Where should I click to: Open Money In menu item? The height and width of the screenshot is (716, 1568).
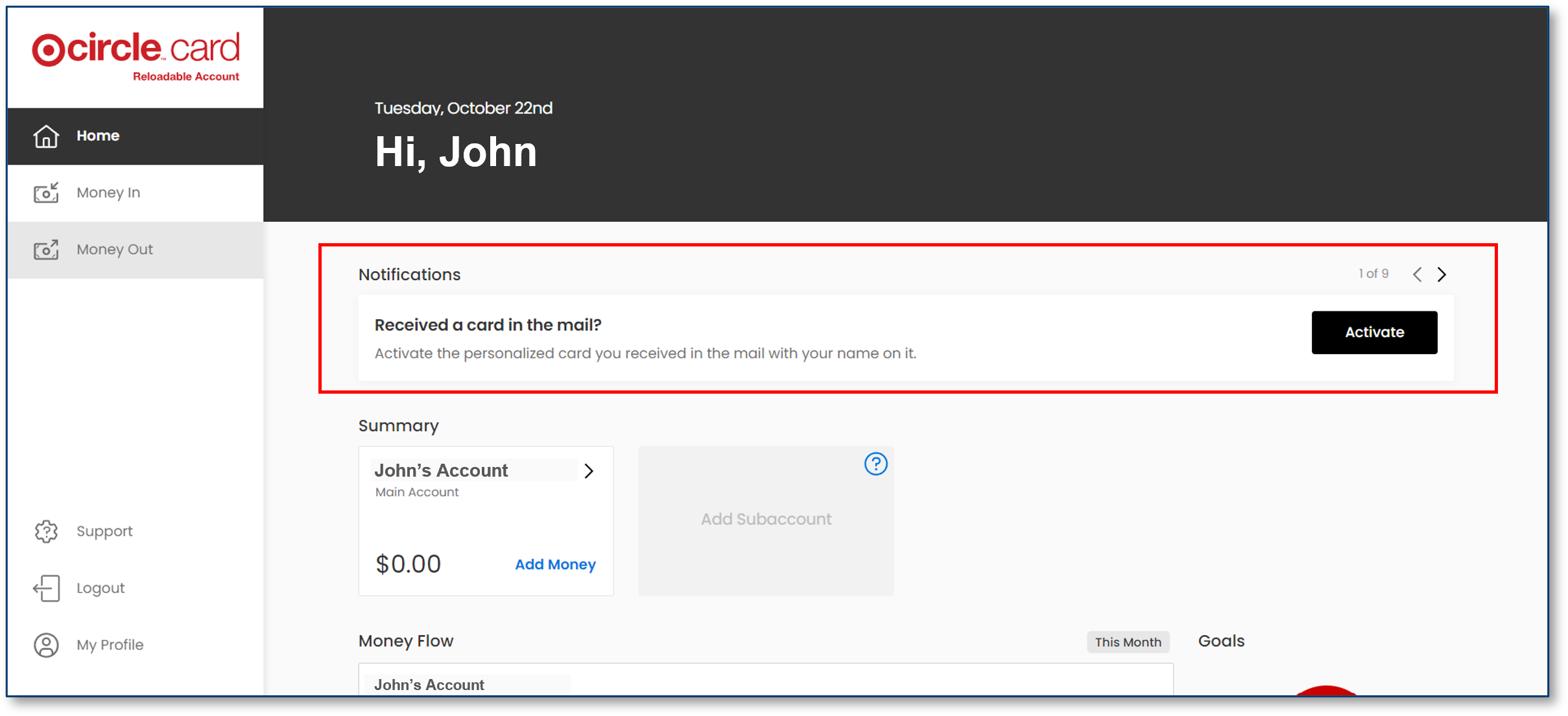point(108,193)
